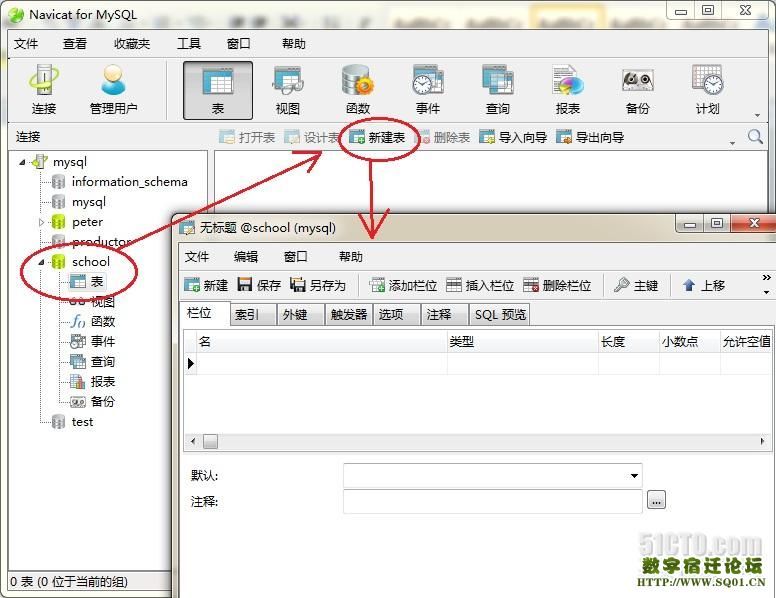Switch to 注释 (Comment) tab
Screen dimensions: 776x598
click(x=444, y=314)
